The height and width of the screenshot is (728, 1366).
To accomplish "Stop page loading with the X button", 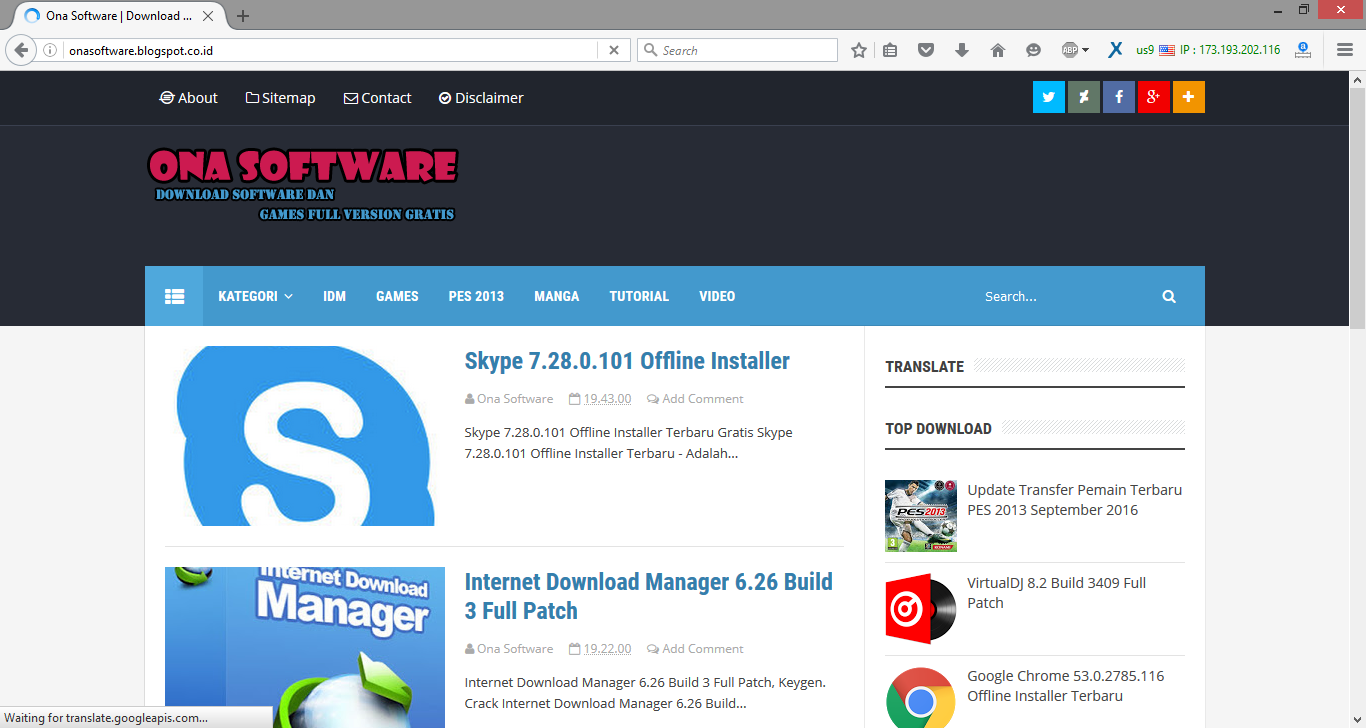I will point(614,50).
